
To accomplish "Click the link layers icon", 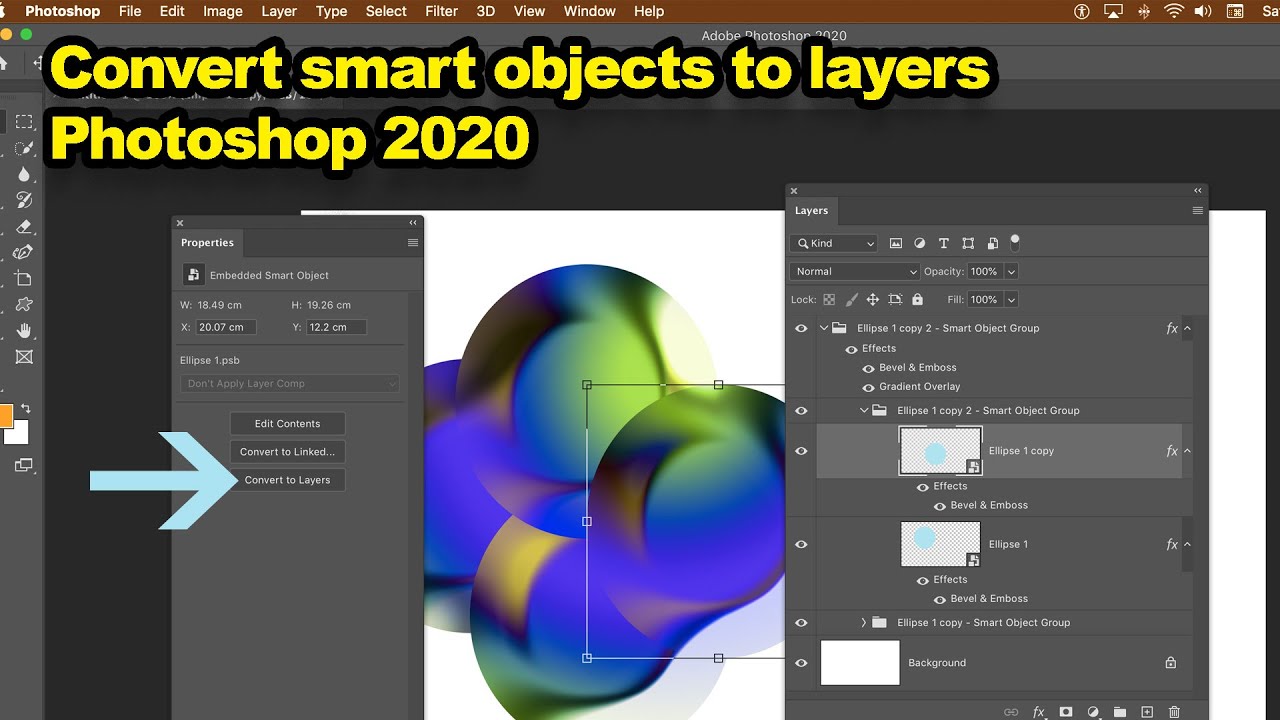I will pos(1011,712).
